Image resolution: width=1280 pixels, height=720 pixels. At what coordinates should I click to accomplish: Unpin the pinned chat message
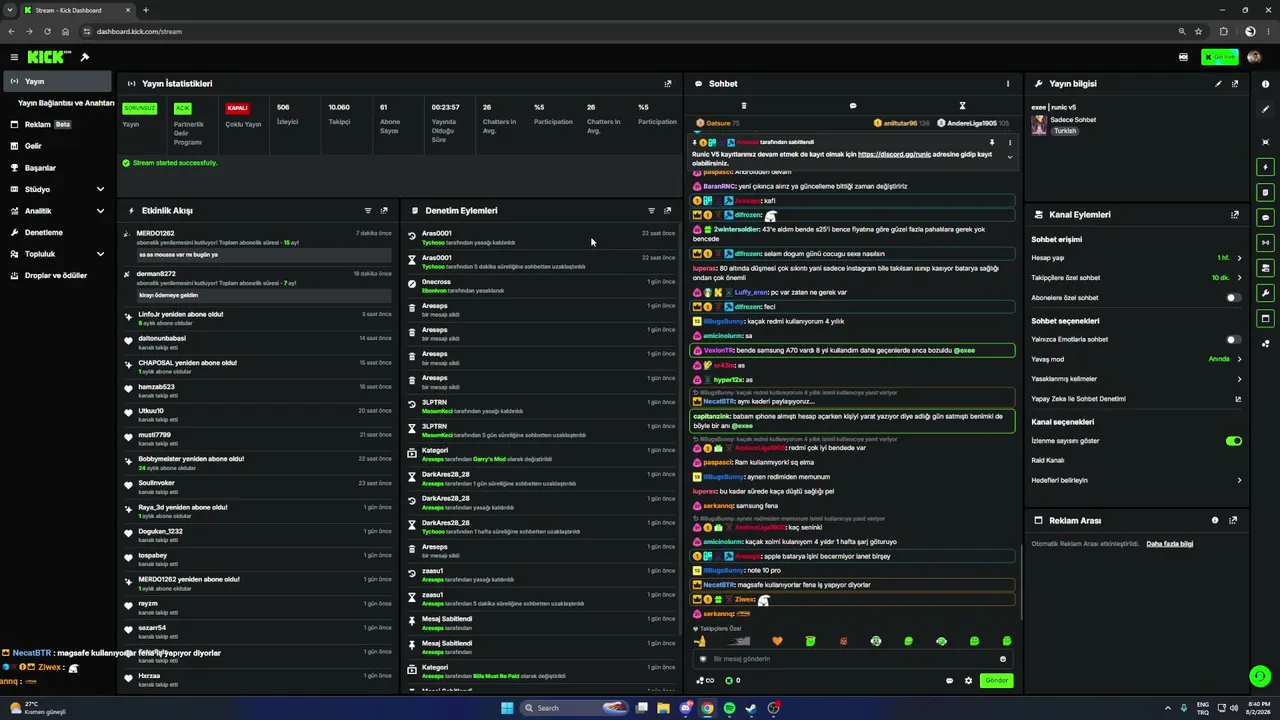pos(992,142)
